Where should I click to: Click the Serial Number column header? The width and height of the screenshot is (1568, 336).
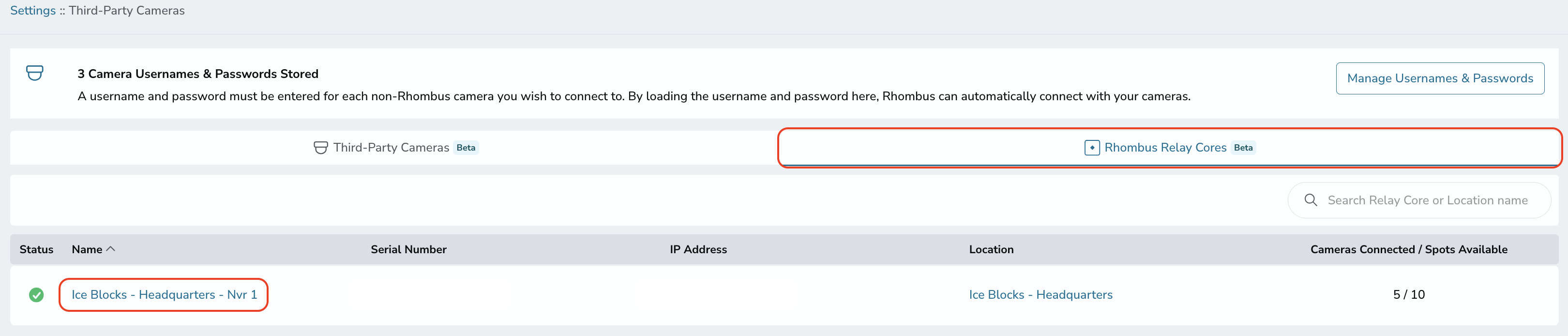(x=408, y=249)
